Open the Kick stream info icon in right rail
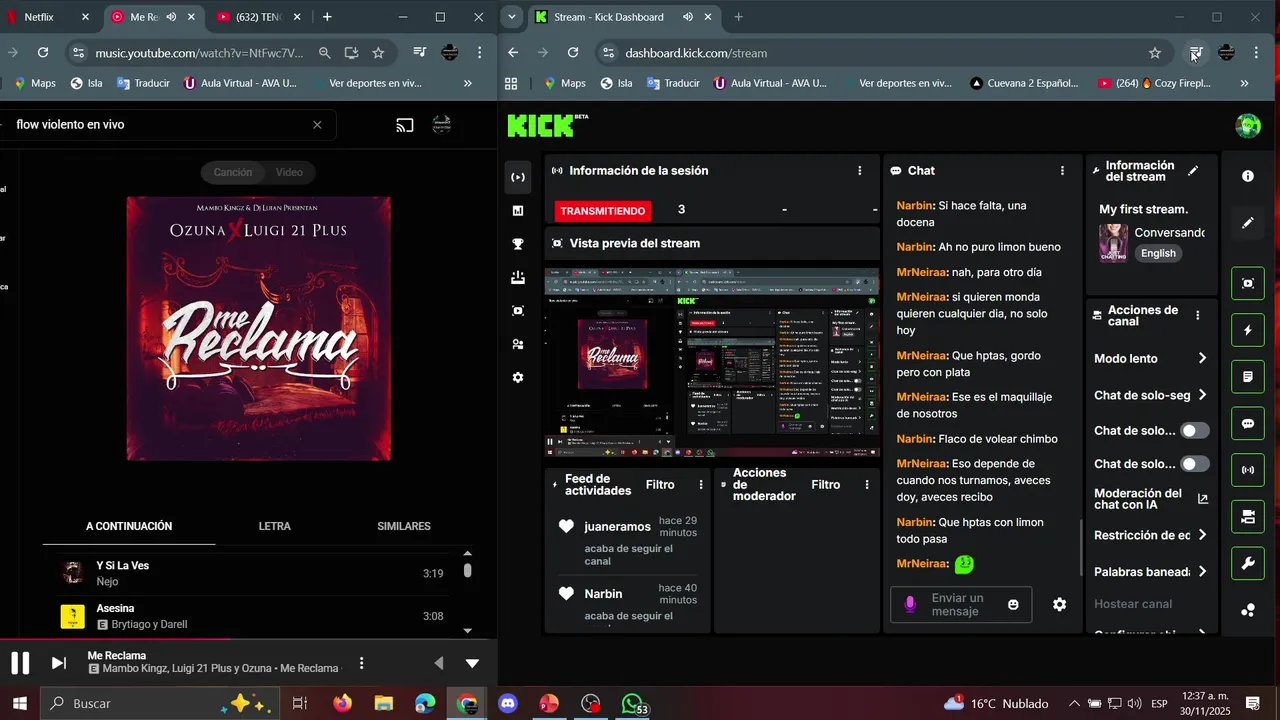The image size is (1280, 720). [x=1248, y=176]
